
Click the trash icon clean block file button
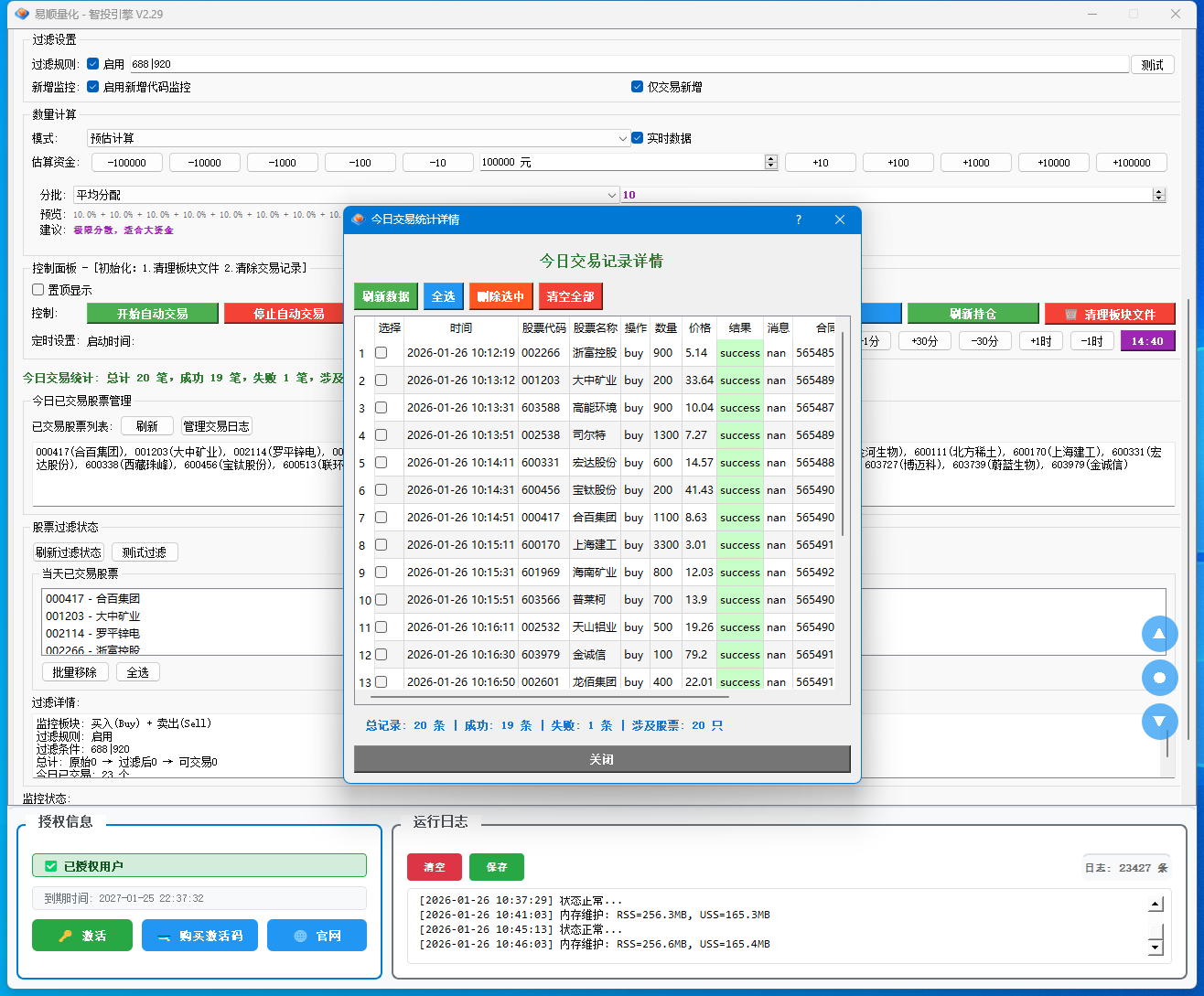[x=1109, y=314]
